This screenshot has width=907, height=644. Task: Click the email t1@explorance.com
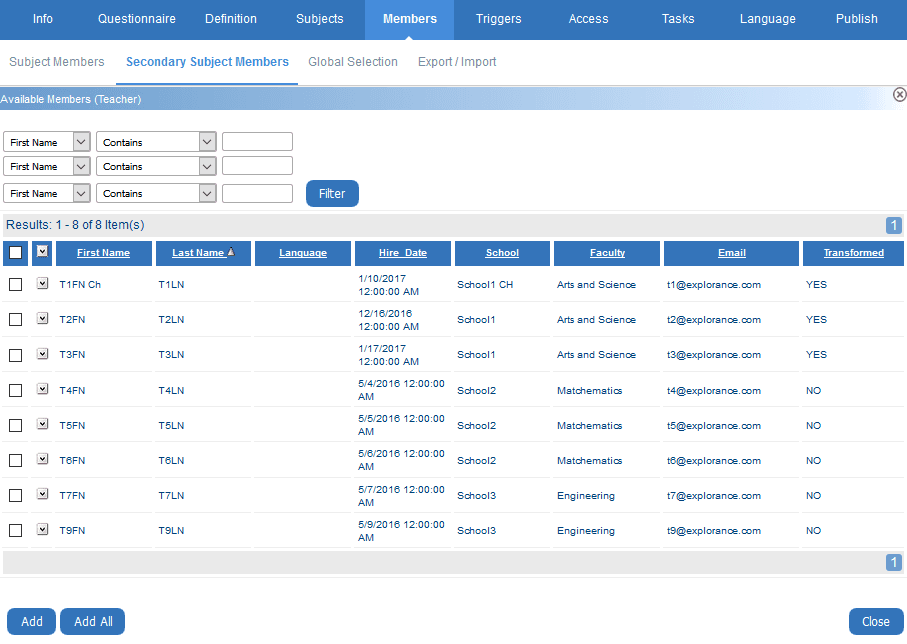[x=714, y=285]
